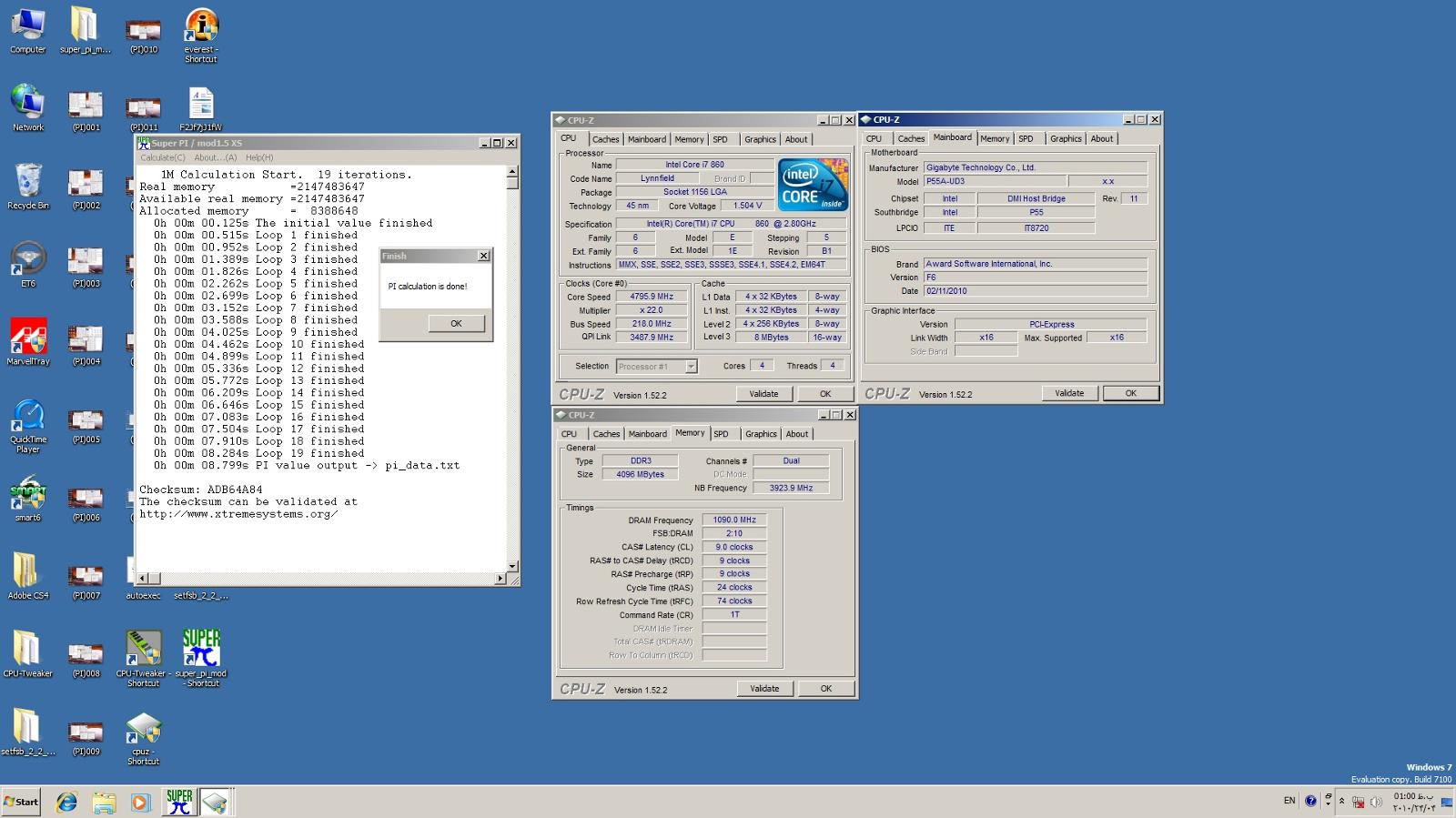Image resolution: width=1456 pixels, height=818 pixels.
Task: Launch the CPU-Tweaker Shortcut memory chip icon
Action: (x=144, y=659)
